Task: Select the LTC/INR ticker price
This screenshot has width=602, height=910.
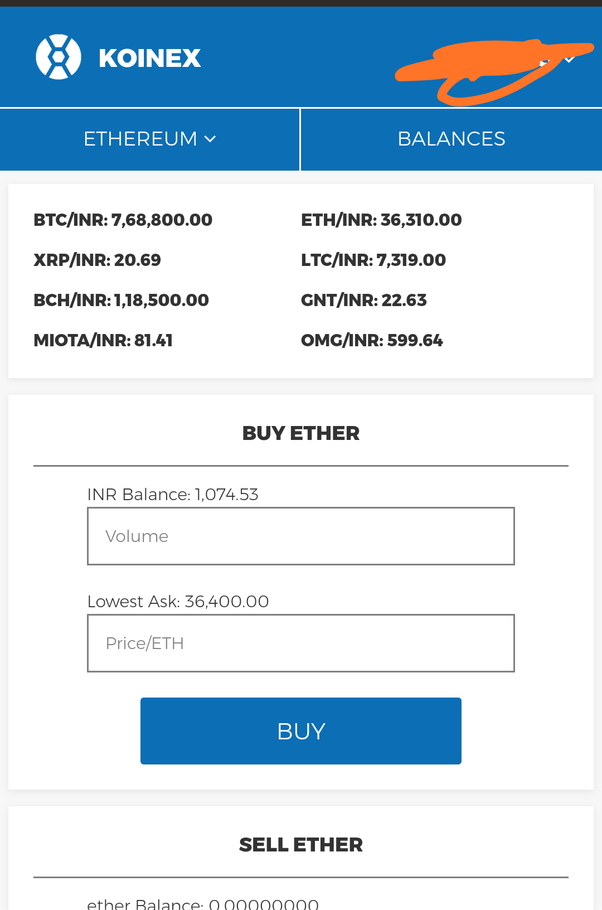Action: [x=373, y=260]
